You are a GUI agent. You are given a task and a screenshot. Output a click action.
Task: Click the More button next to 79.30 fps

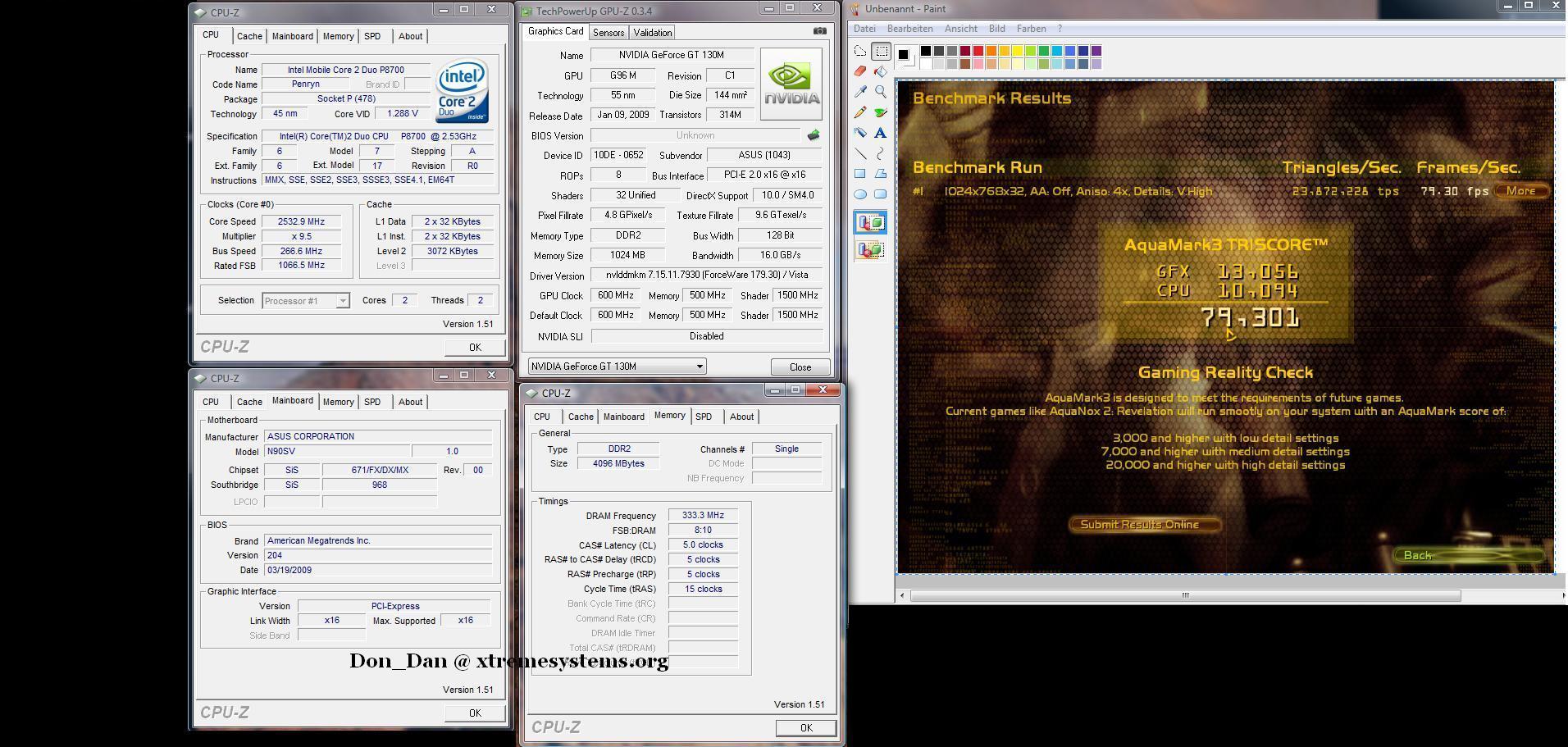point(1521,191)
